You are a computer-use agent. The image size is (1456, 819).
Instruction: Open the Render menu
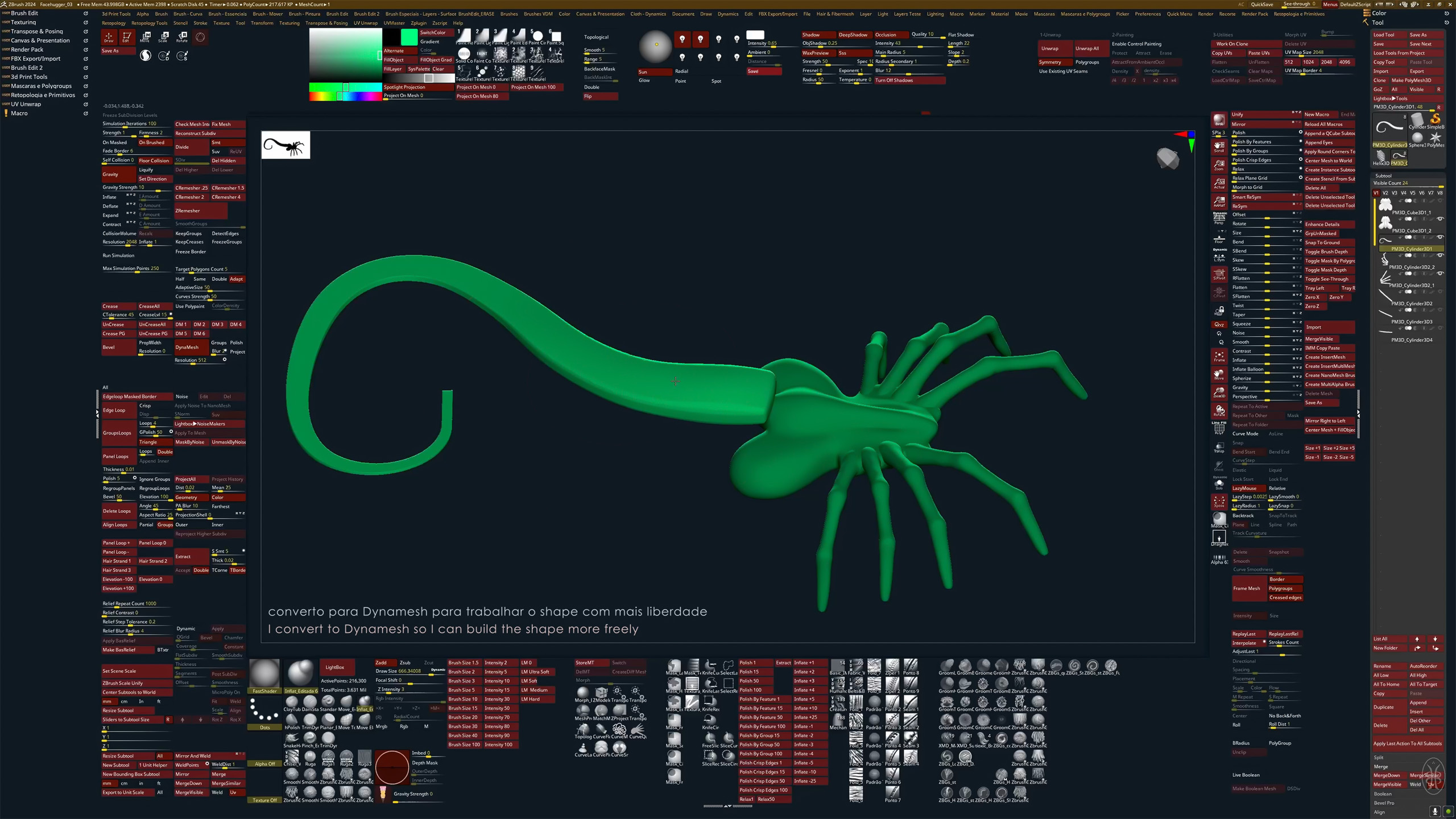click(x=1205, y=14)
